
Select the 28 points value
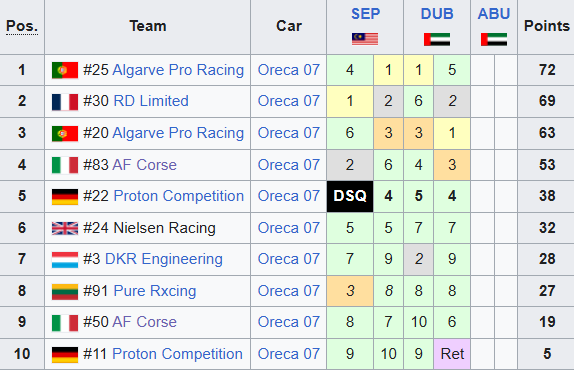tap(547, 259)
